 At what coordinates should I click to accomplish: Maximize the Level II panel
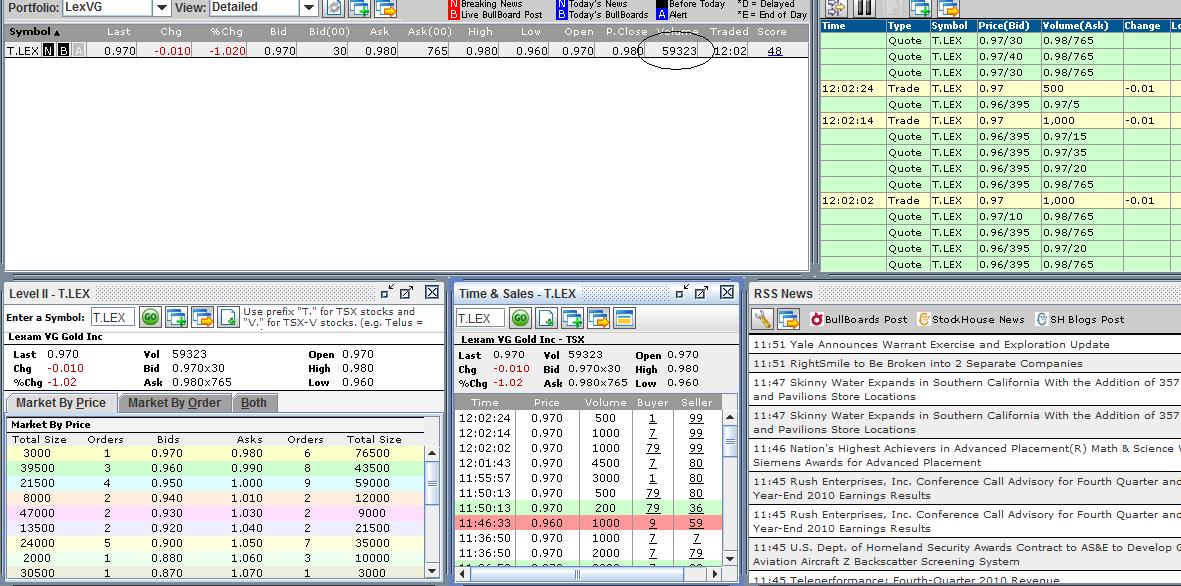point(407,292)
